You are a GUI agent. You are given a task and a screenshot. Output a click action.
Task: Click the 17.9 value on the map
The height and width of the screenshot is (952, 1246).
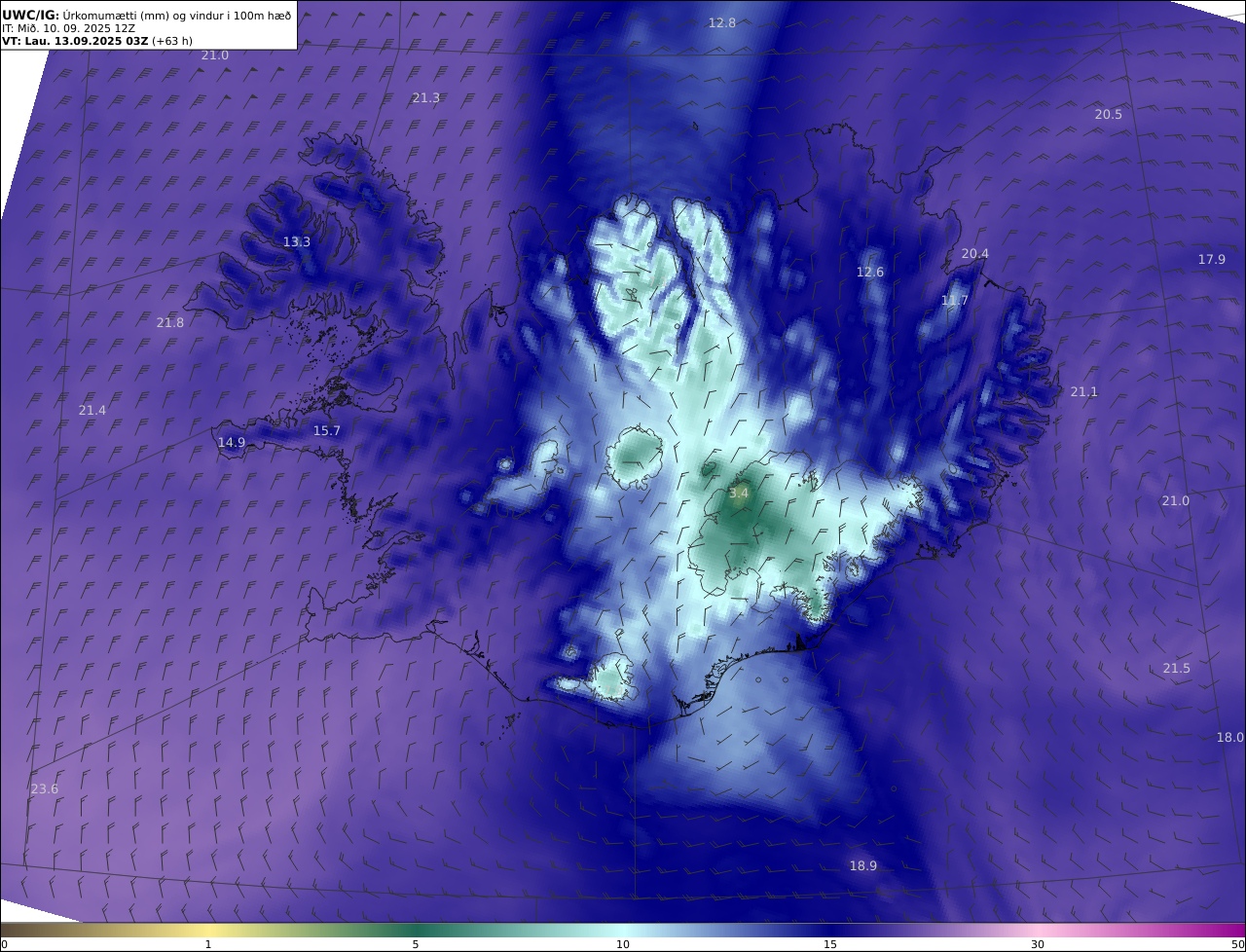tap(1212, 259)
